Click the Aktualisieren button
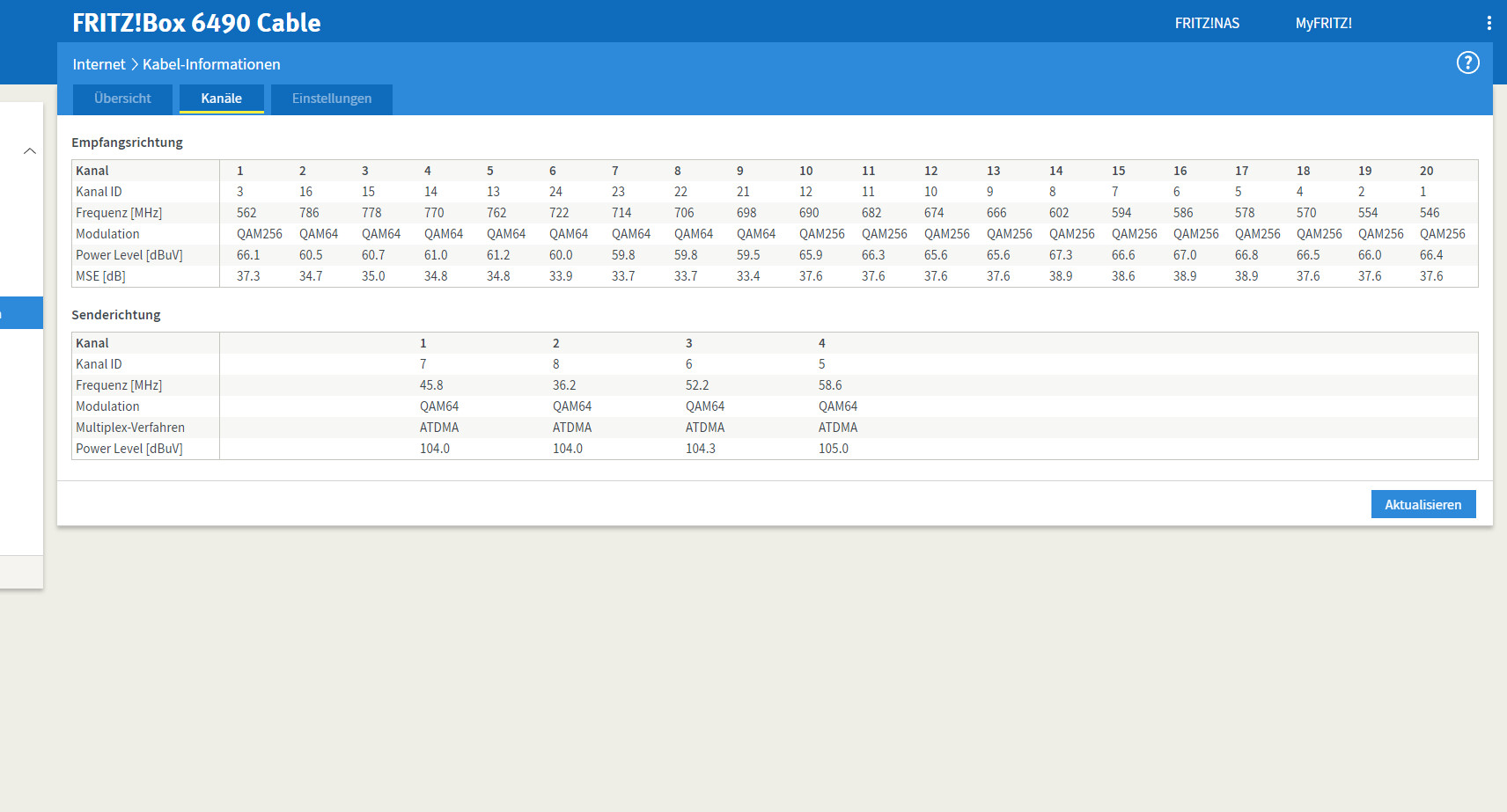 pyautogui.click(x=1423, y=504)
